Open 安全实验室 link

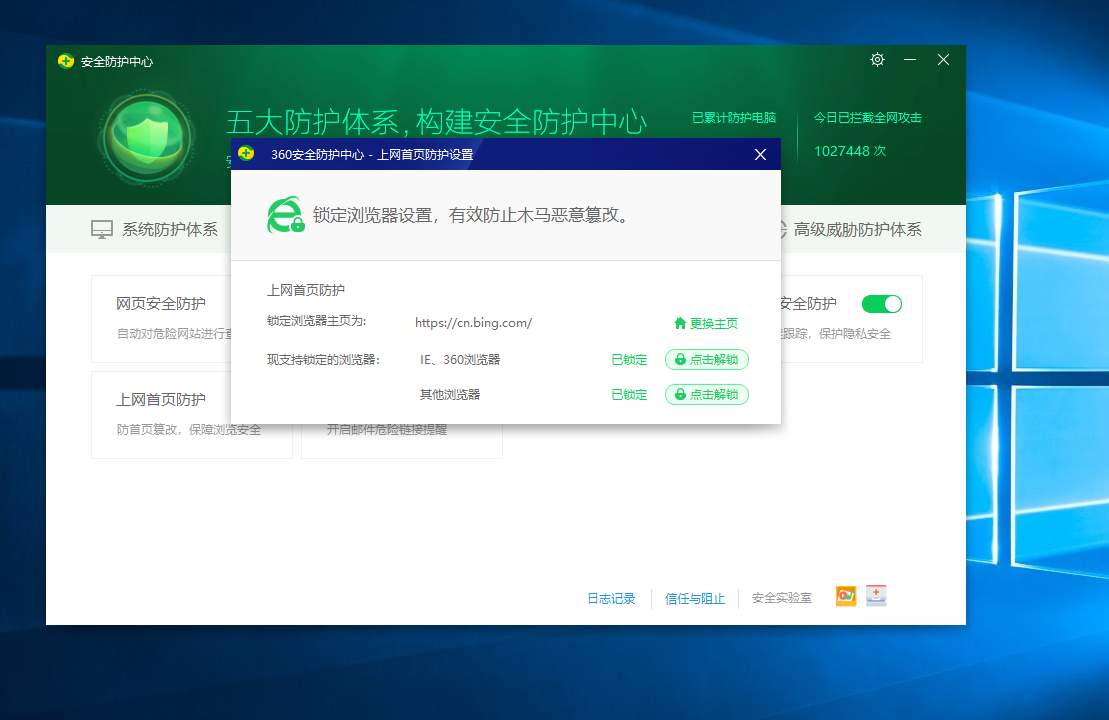(782, 598)
